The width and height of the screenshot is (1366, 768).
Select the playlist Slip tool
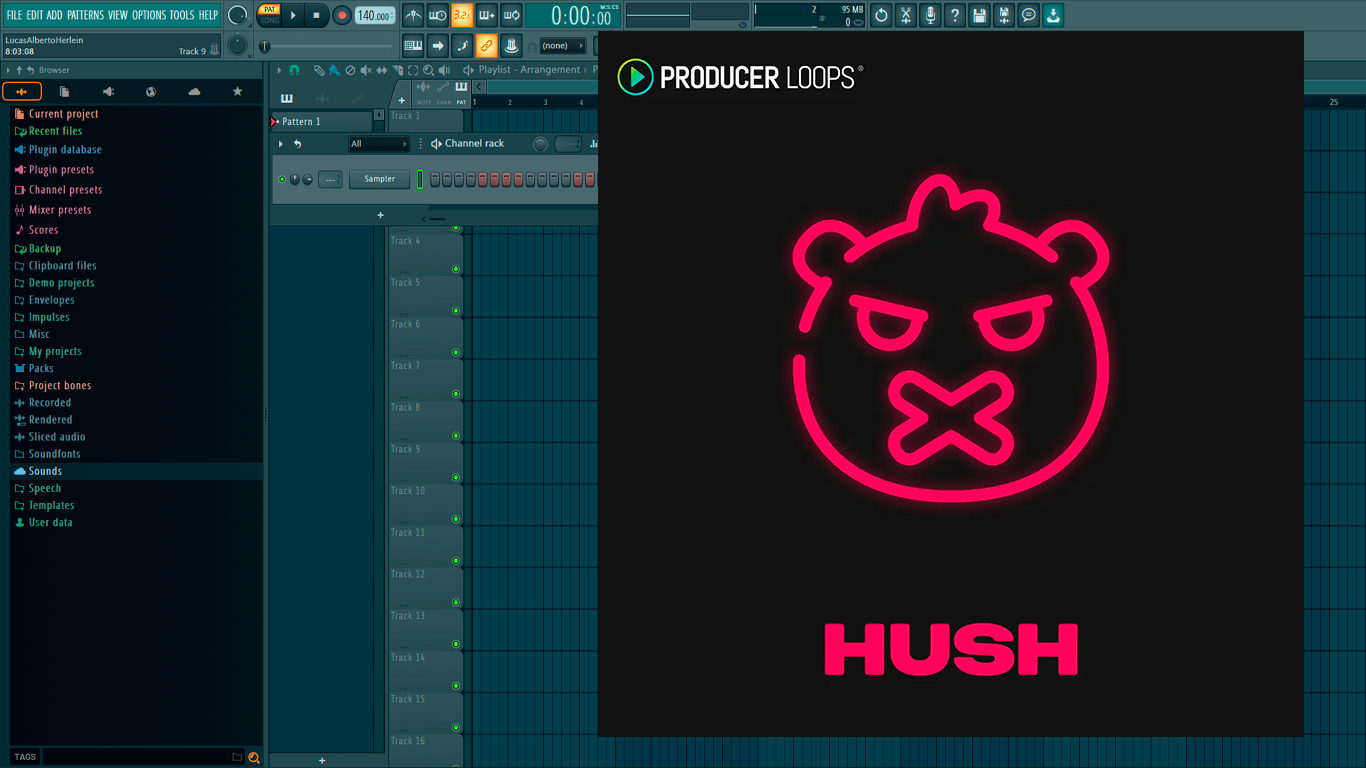point(381,70)
